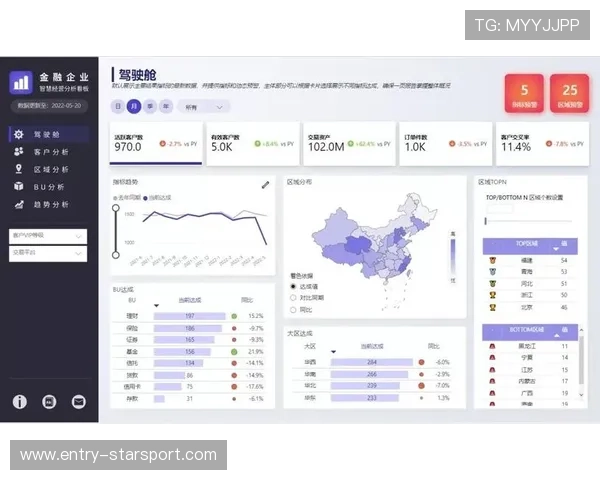Image resolution: width=600 pixels, height=480 pixels.
Task: Expand the 交易平台 dropdown
Action: pyautogui.click(x=48, y=253)
